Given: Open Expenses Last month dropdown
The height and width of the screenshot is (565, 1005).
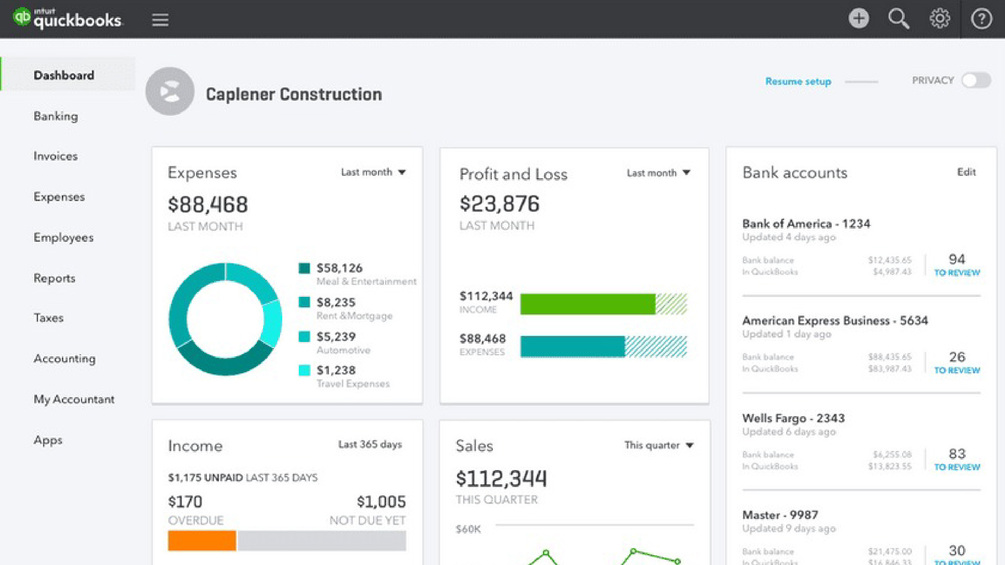Looking at the screenshot, I should tap(374, 172).
